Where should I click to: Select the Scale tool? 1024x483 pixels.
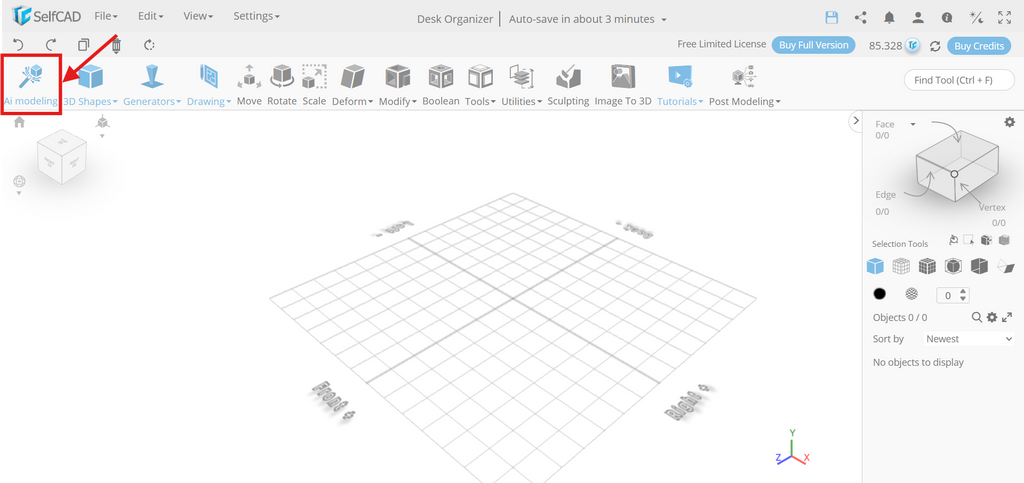(314, 85)
